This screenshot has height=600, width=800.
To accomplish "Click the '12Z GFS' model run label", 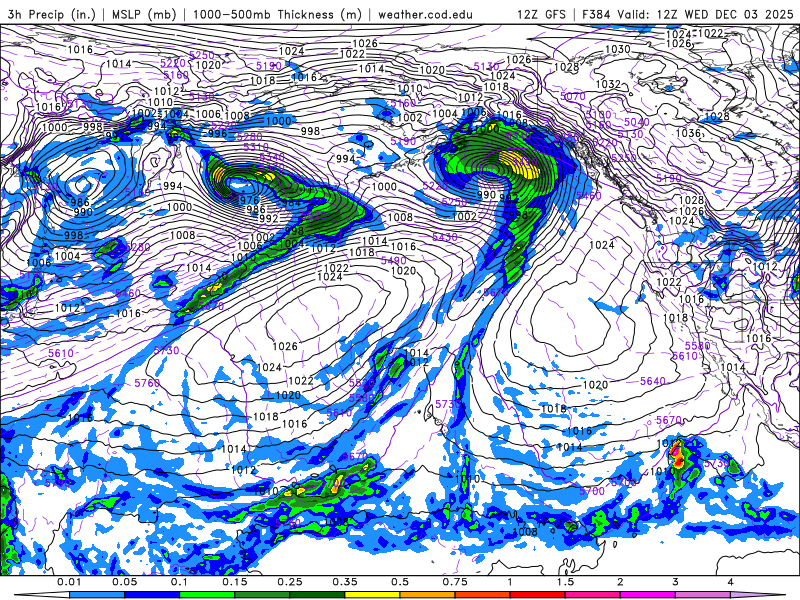I will 541,14.
